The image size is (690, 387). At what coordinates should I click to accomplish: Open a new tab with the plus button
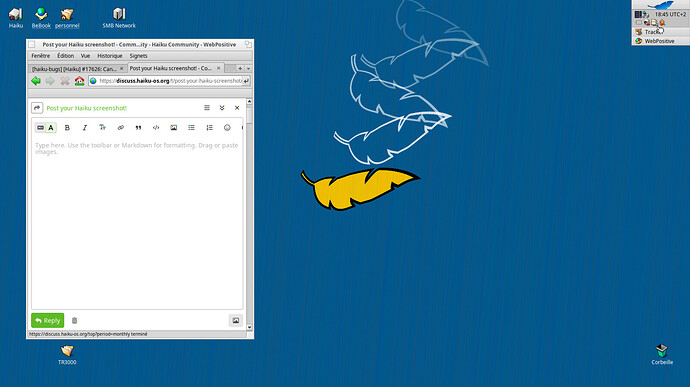point(240,68)
